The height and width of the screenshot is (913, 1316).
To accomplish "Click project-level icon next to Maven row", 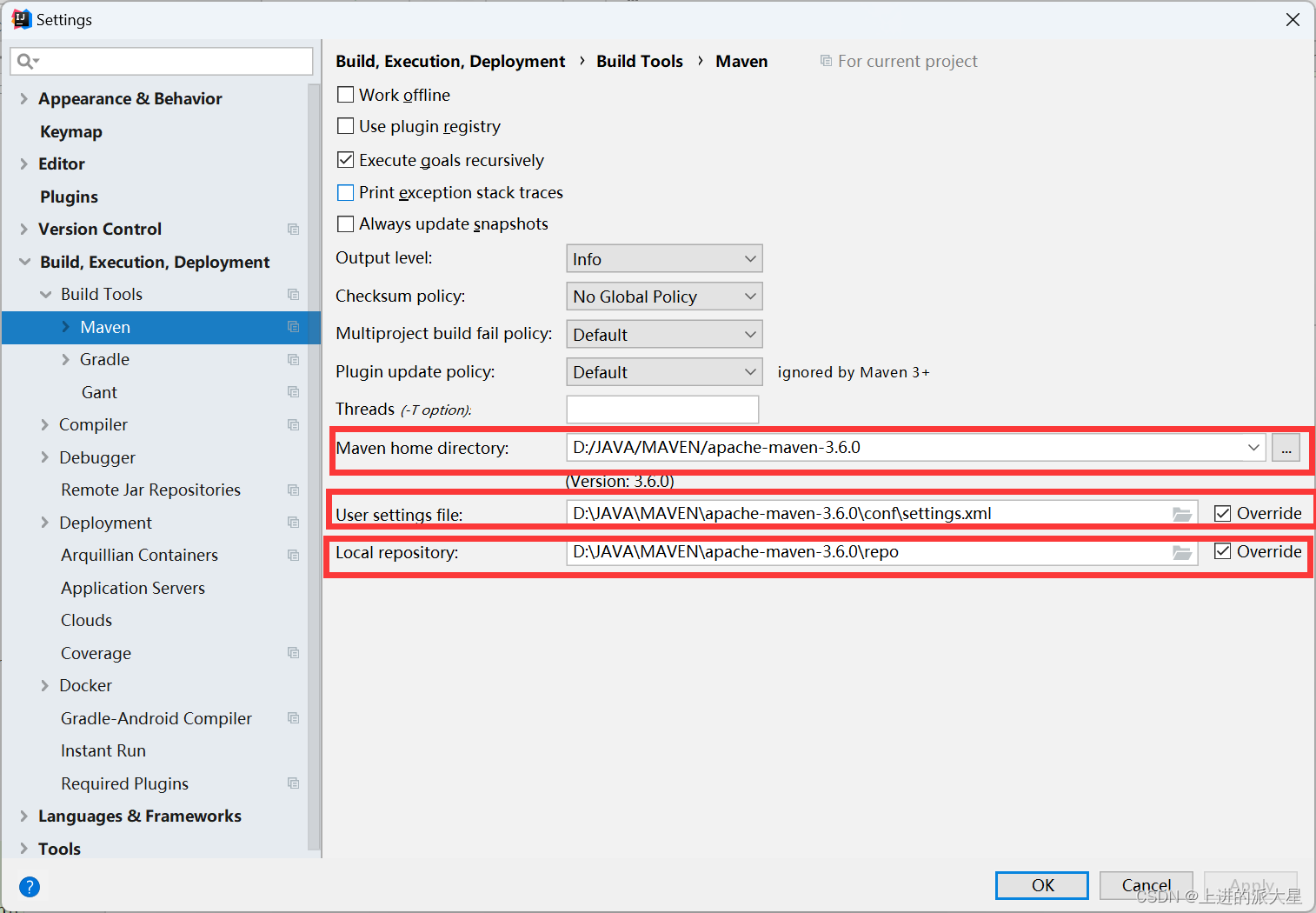I will point(293,327).
